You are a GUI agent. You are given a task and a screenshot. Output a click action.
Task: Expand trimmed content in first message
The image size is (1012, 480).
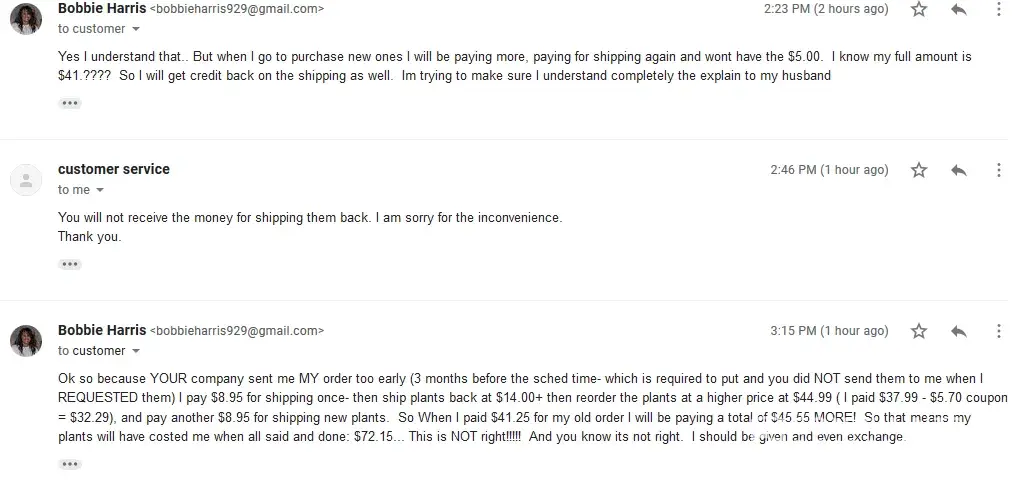pos(69,103)
